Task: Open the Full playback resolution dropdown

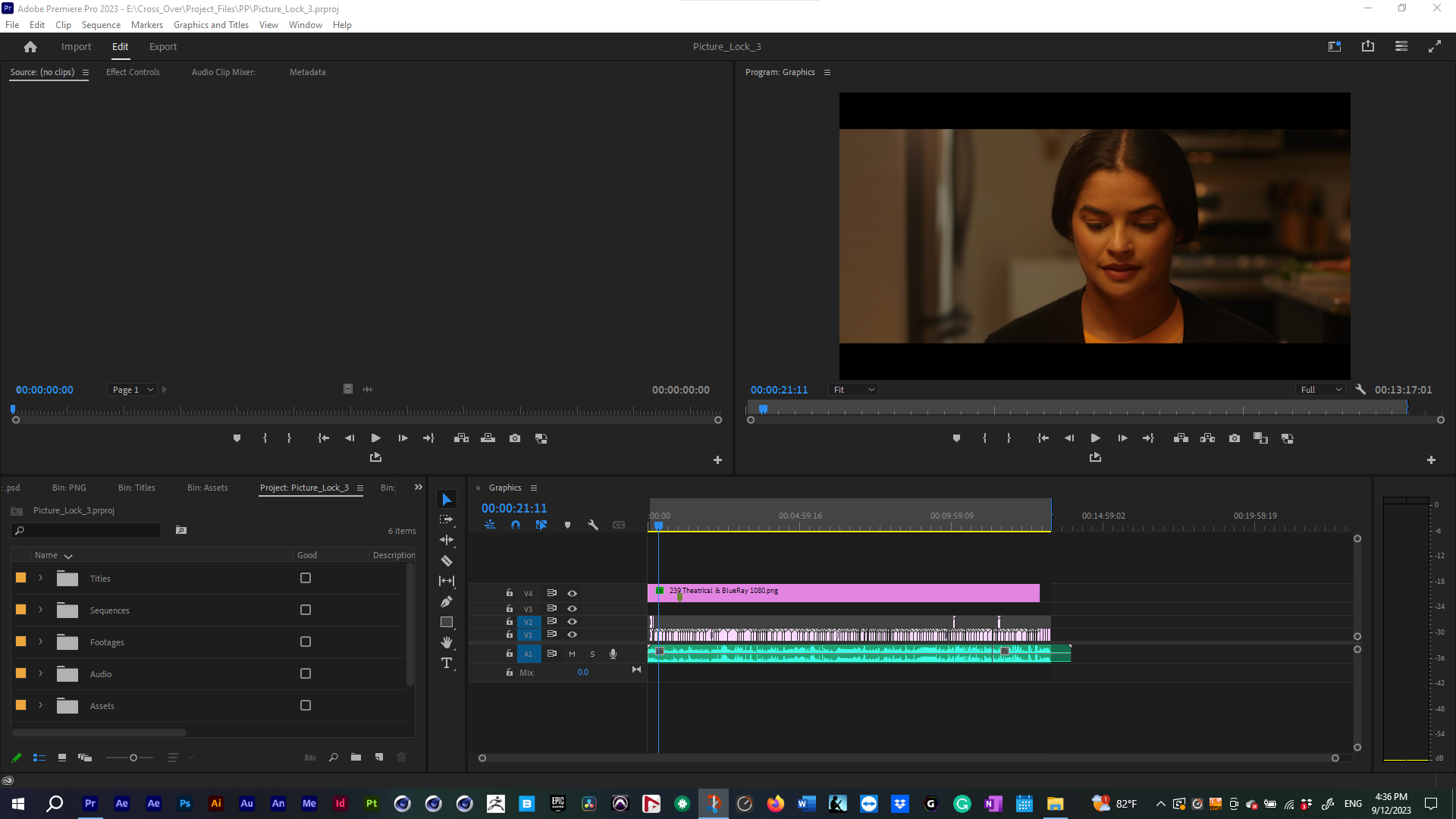Action: point(1321,390)
